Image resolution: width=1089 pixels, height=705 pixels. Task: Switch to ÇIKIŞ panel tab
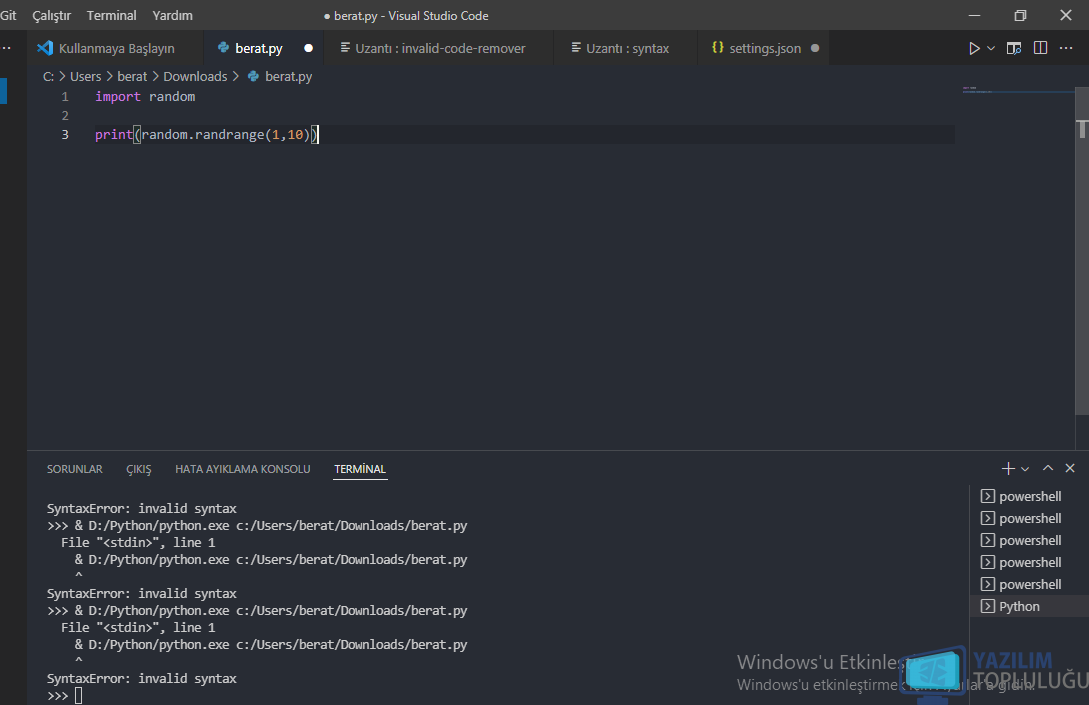138,469
